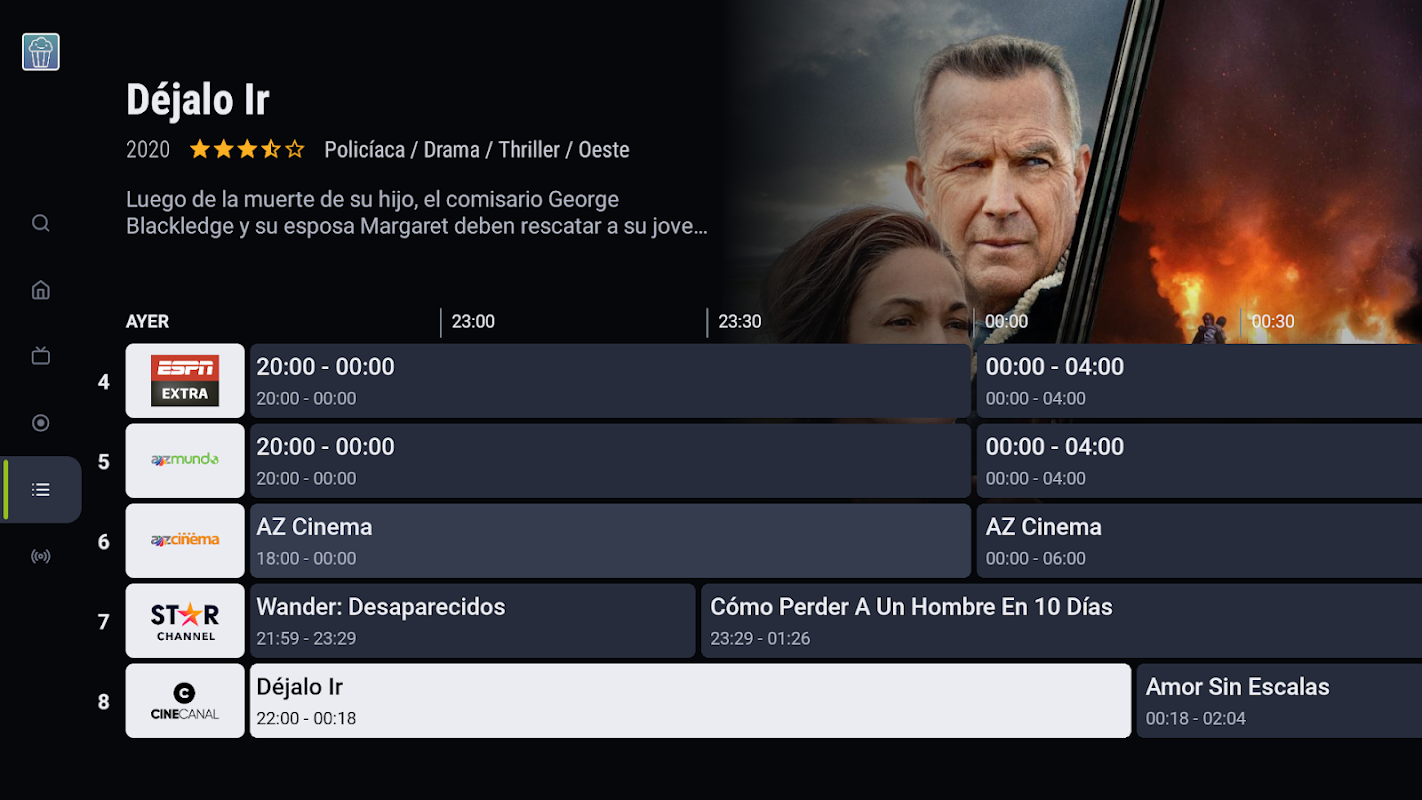Screen dimensions: 1422x800
Task: Select Cómo Perder A Un Hombre En 10 Días
Action: (x=1061, y=621)
